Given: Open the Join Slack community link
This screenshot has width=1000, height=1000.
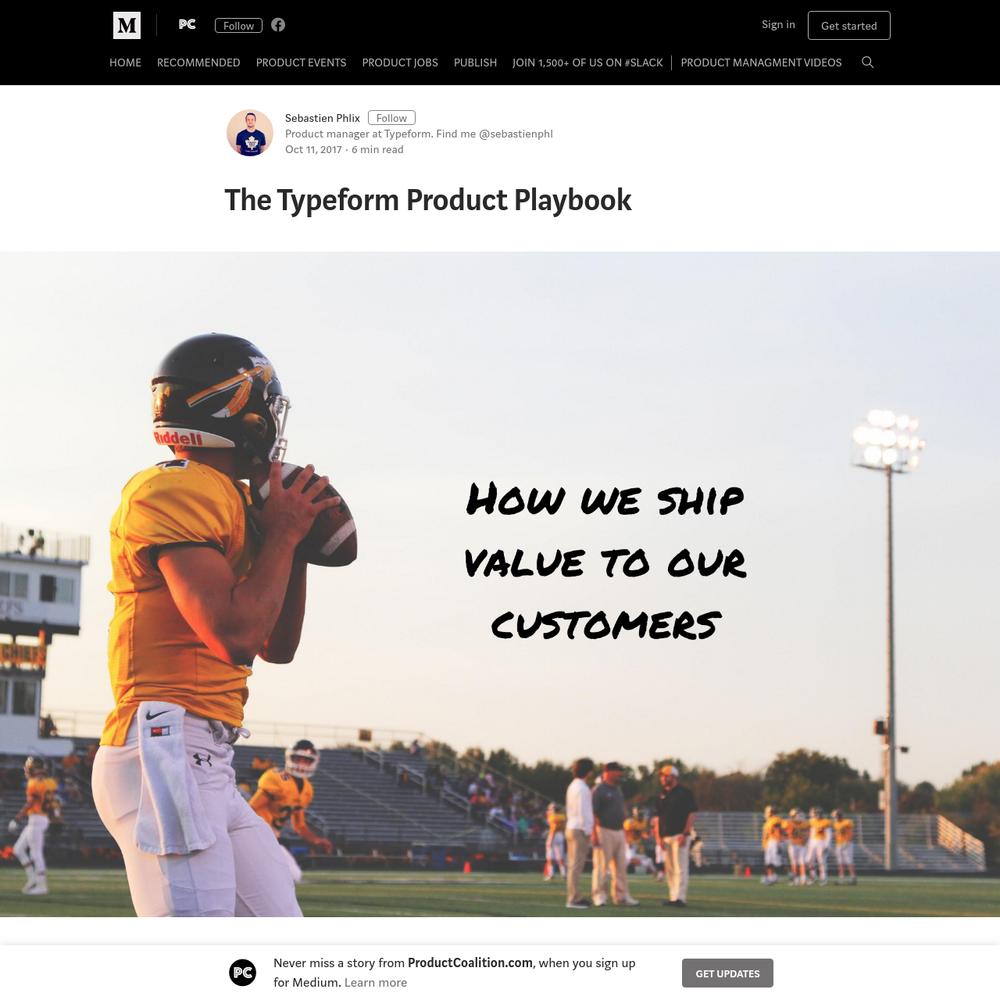Looking at the screenshot, I should pos(587,62).
